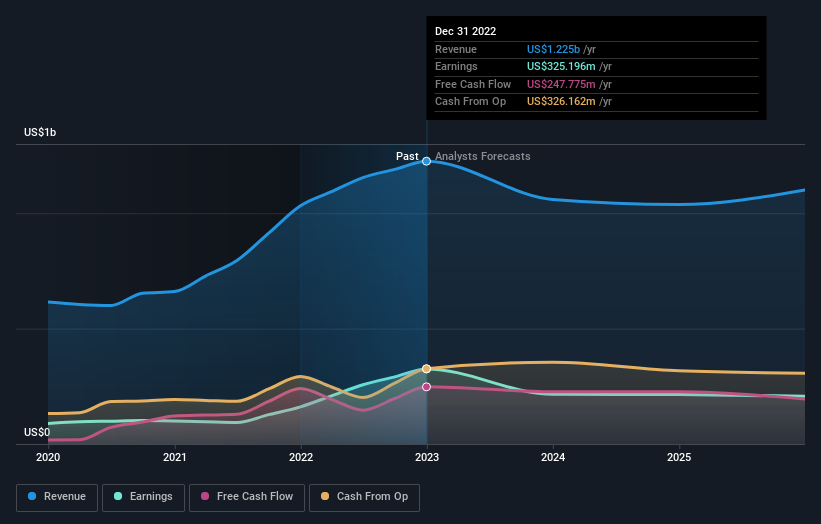Click the US$1.225b revenue value

pos(553,49)
